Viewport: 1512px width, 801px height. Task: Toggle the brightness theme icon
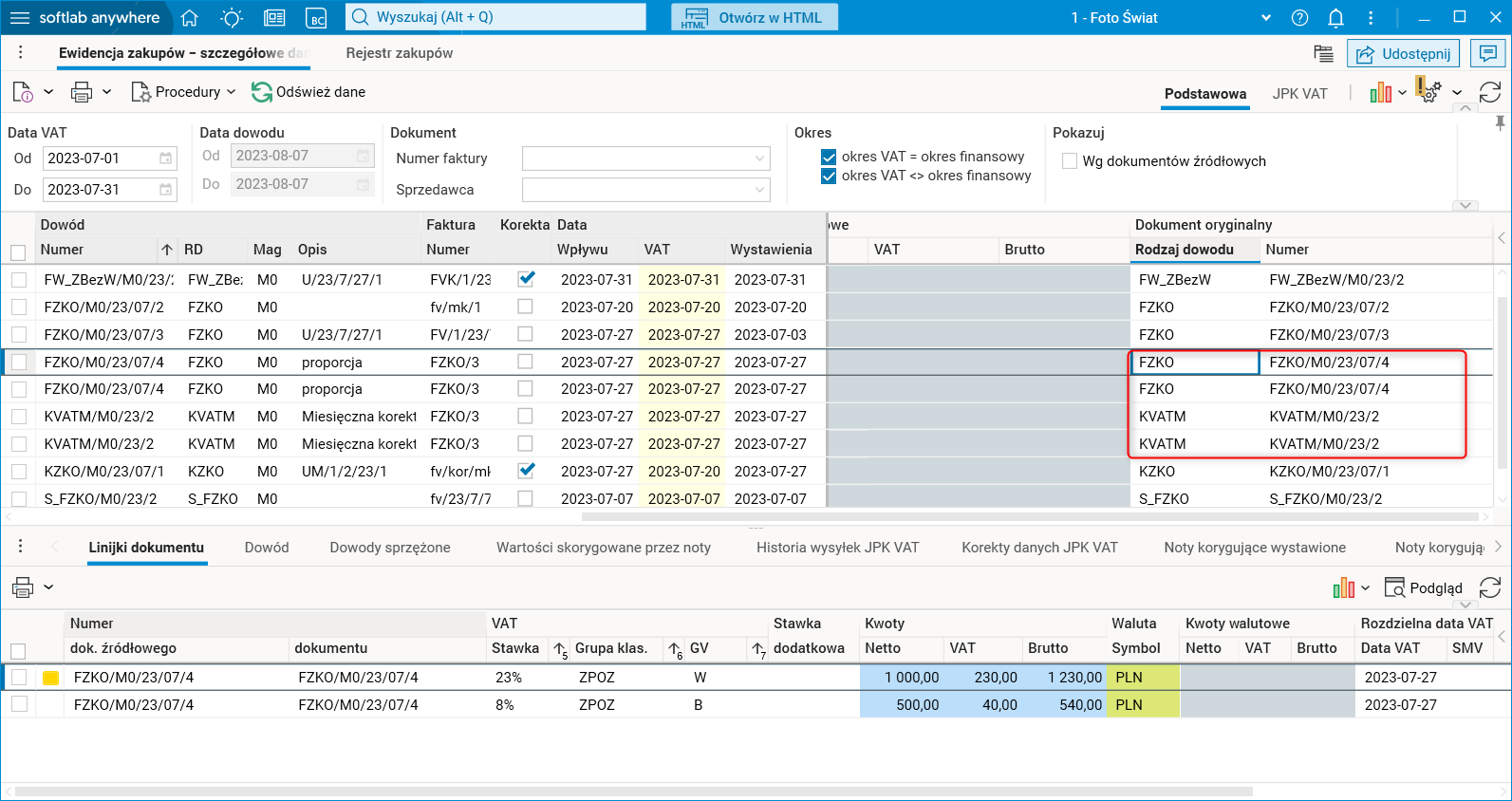(232, 18)
